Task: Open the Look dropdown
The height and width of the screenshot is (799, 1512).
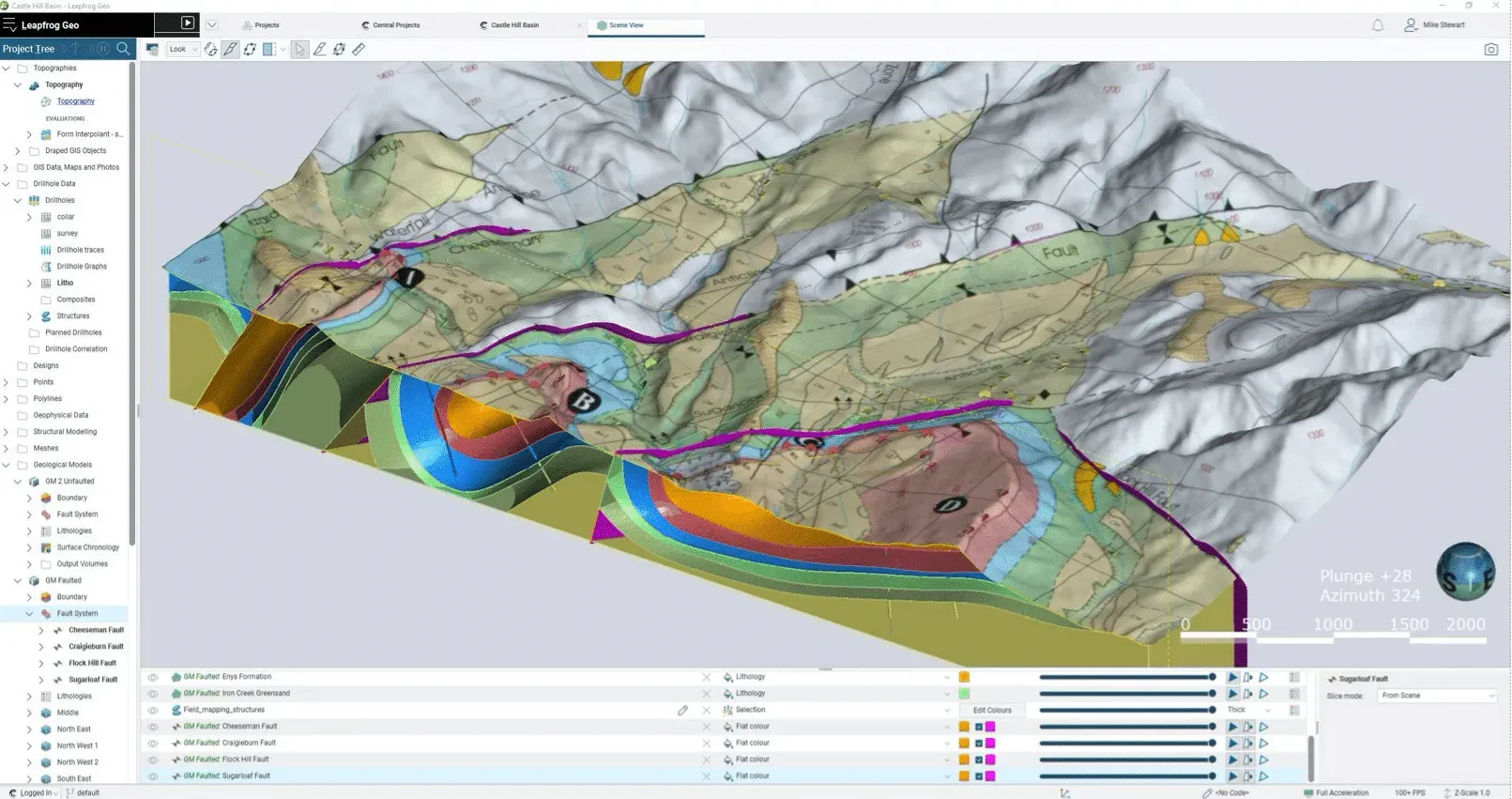Action: 183,50
